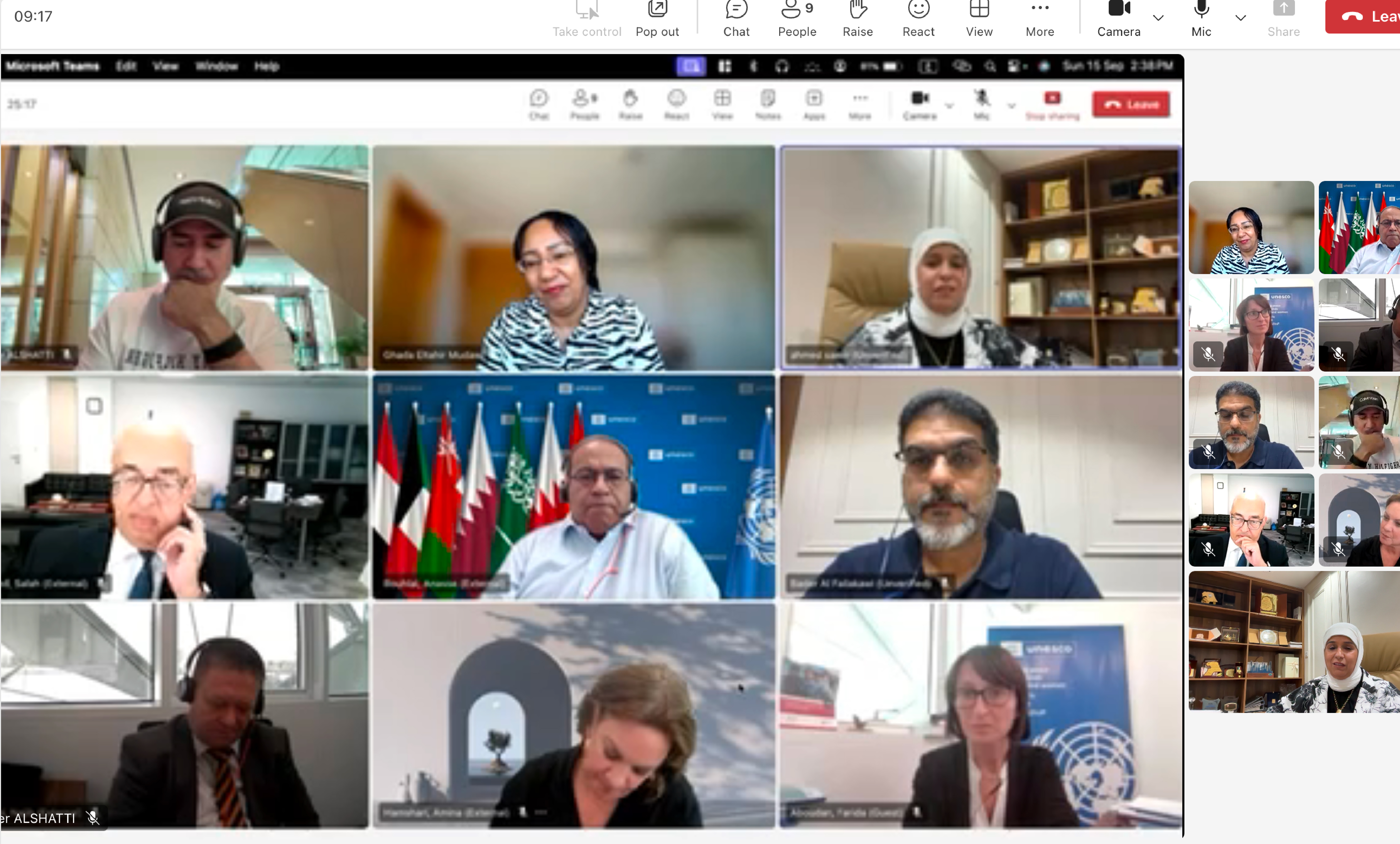
Task: Select the video tile of the man in front of flags
Action: pyautogui.click(x=574, y=487)
